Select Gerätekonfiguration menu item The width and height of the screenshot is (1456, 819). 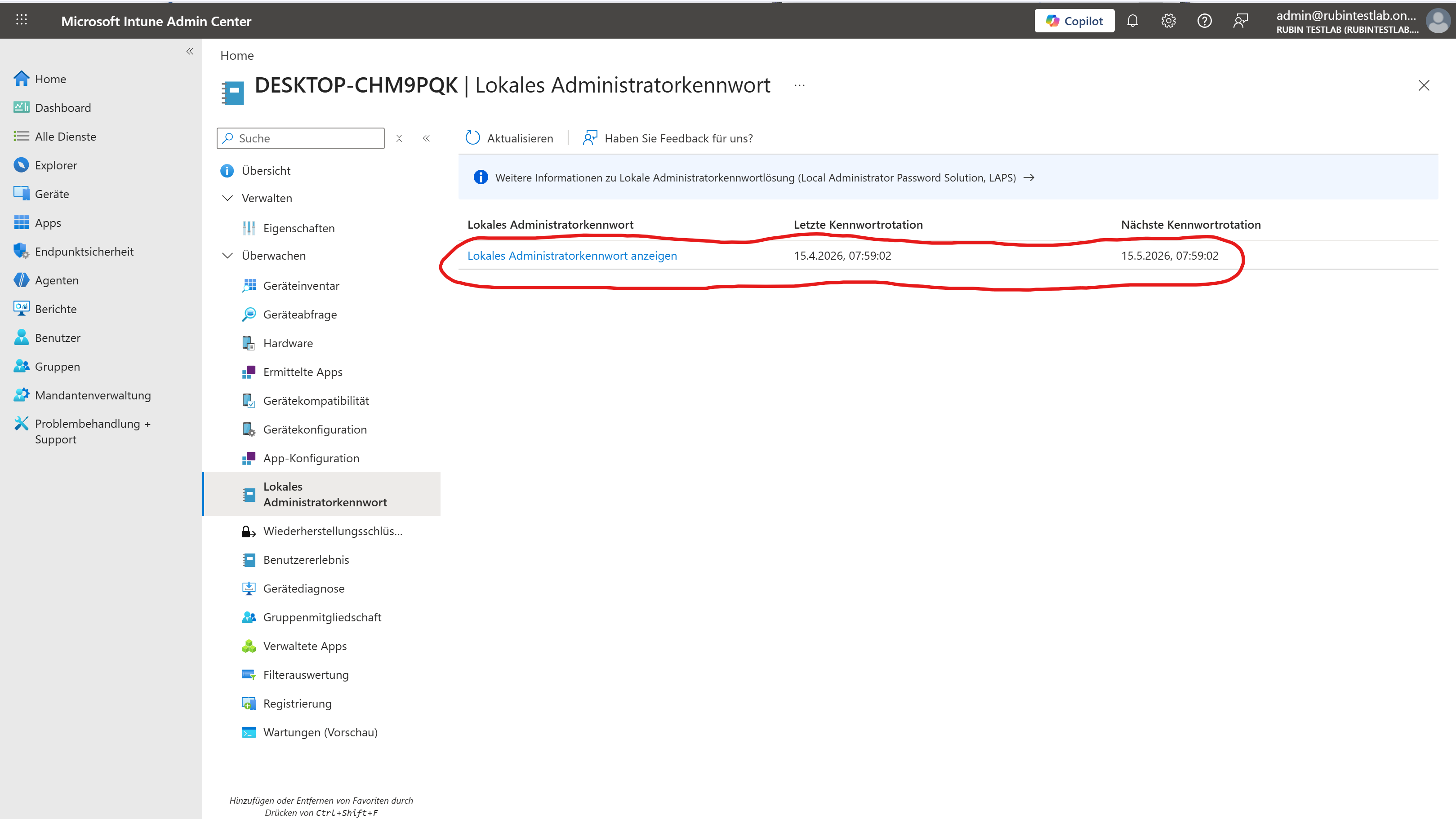314,429
